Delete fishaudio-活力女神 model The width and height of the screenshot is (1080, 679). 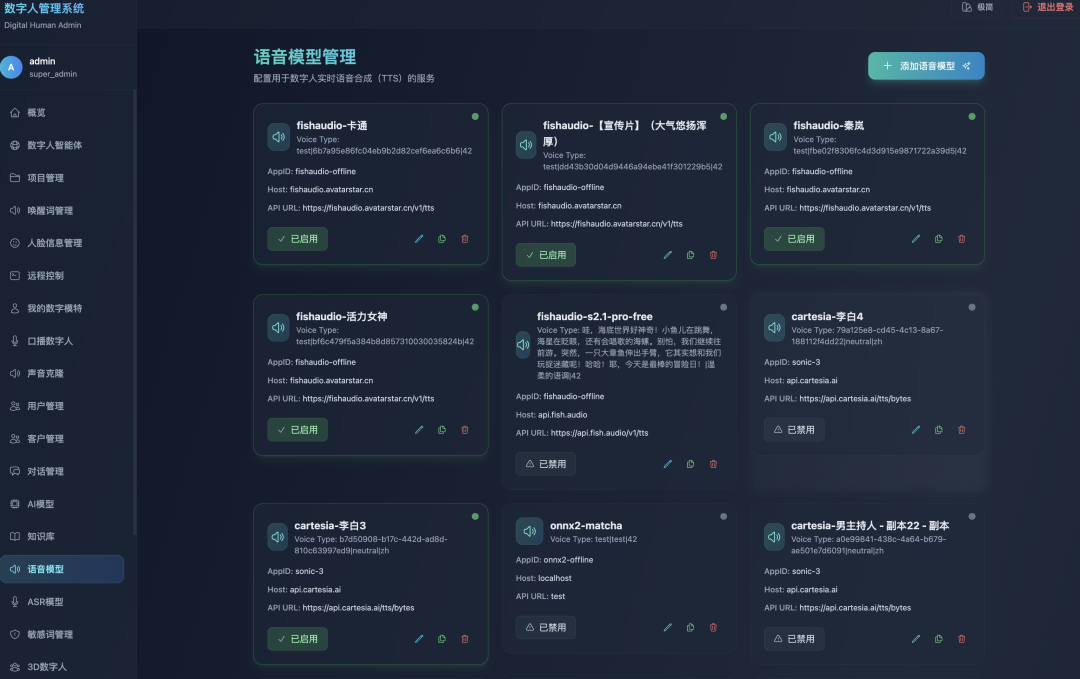tap(465, 430)
